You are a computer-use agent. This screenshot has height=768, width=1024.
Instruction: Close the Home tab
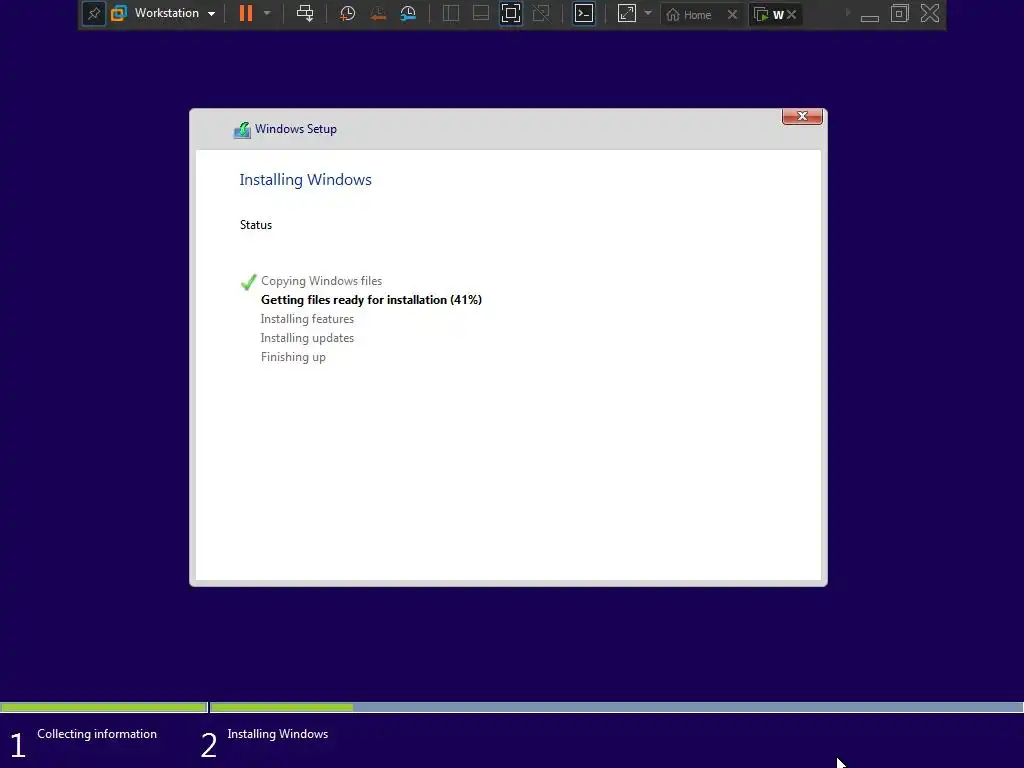tap(733, 14)
